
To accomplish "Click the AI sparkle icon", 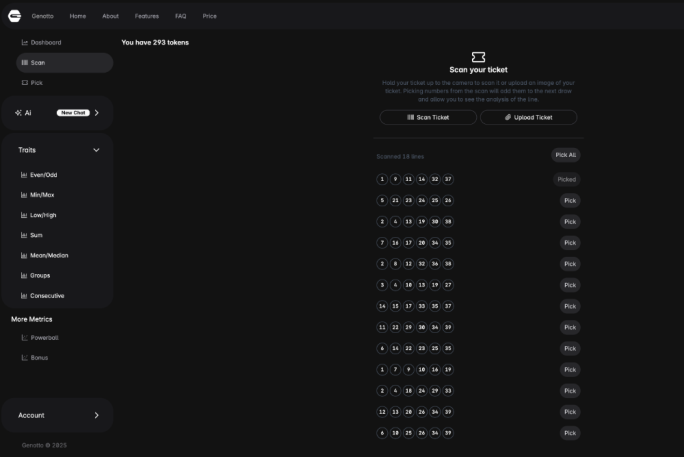I will (18, 113).
